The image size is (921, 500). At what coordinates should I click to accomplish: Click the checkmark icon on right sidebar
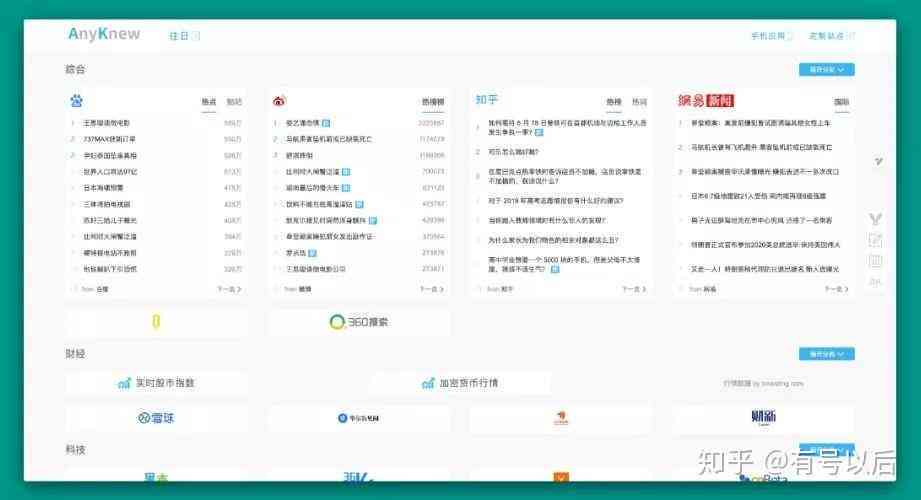click(878, 161)
